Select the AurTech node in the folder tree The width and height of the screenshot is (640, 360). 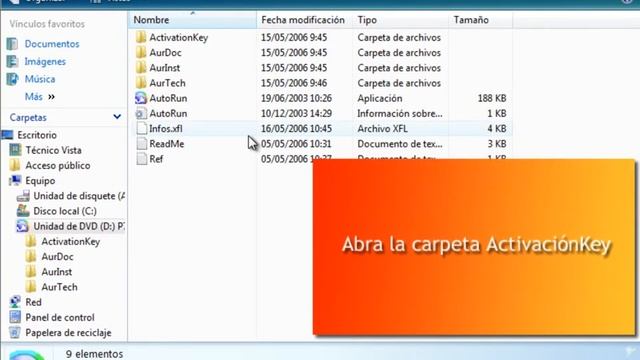59,287
